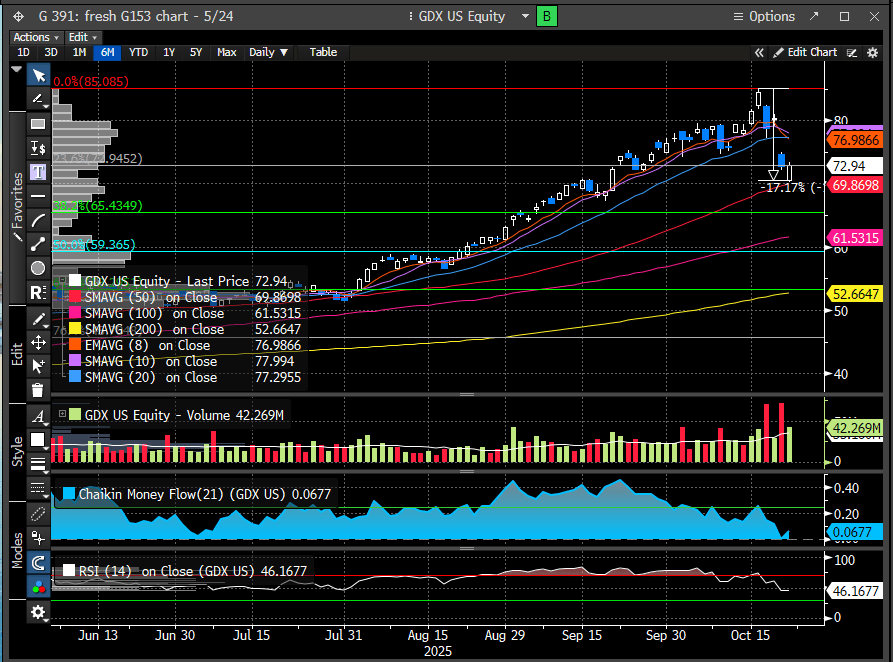The image size is (893, 662).
Task: Select the Text annotation tool
Action: [x=38, y=172]
